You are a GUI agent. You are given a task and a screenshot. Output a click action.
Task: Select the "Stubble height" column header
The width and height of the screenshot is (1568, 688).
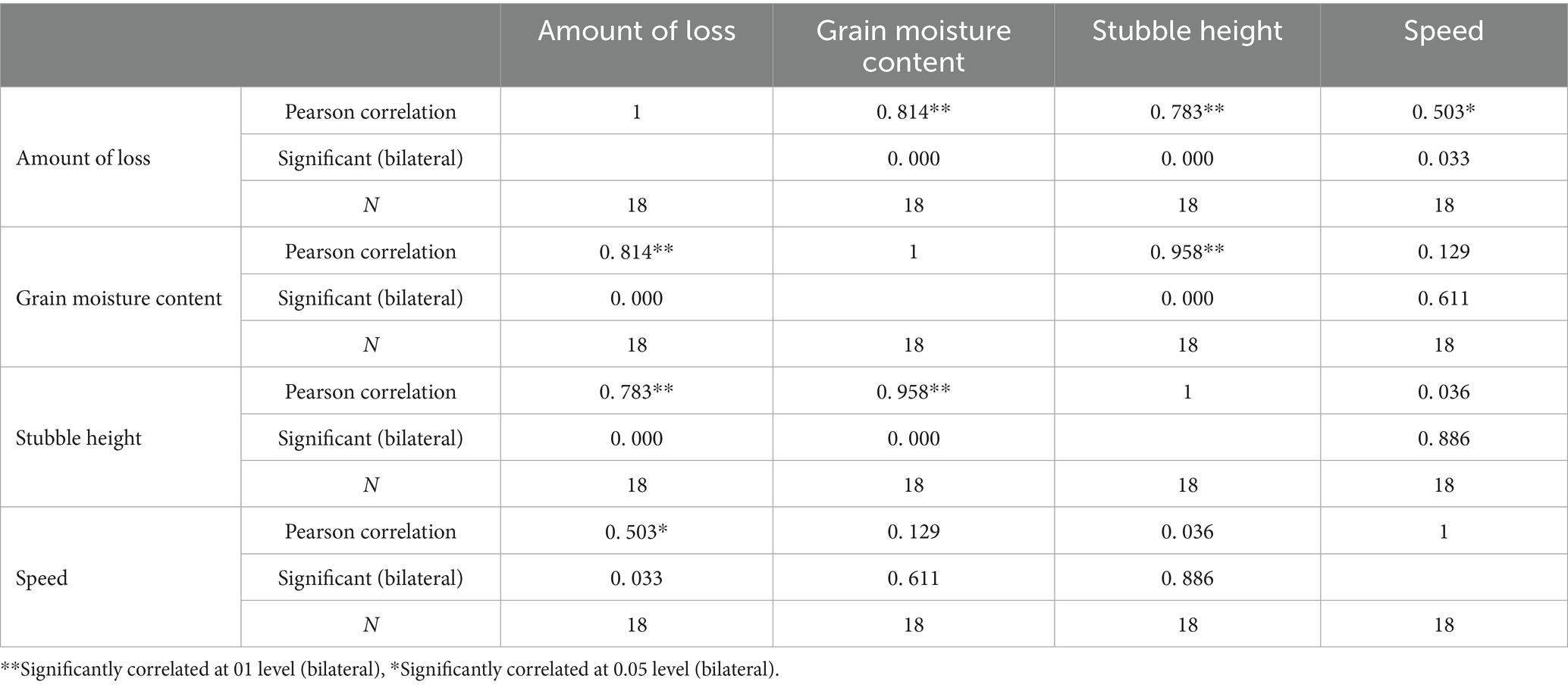[x=1187, y=31]
